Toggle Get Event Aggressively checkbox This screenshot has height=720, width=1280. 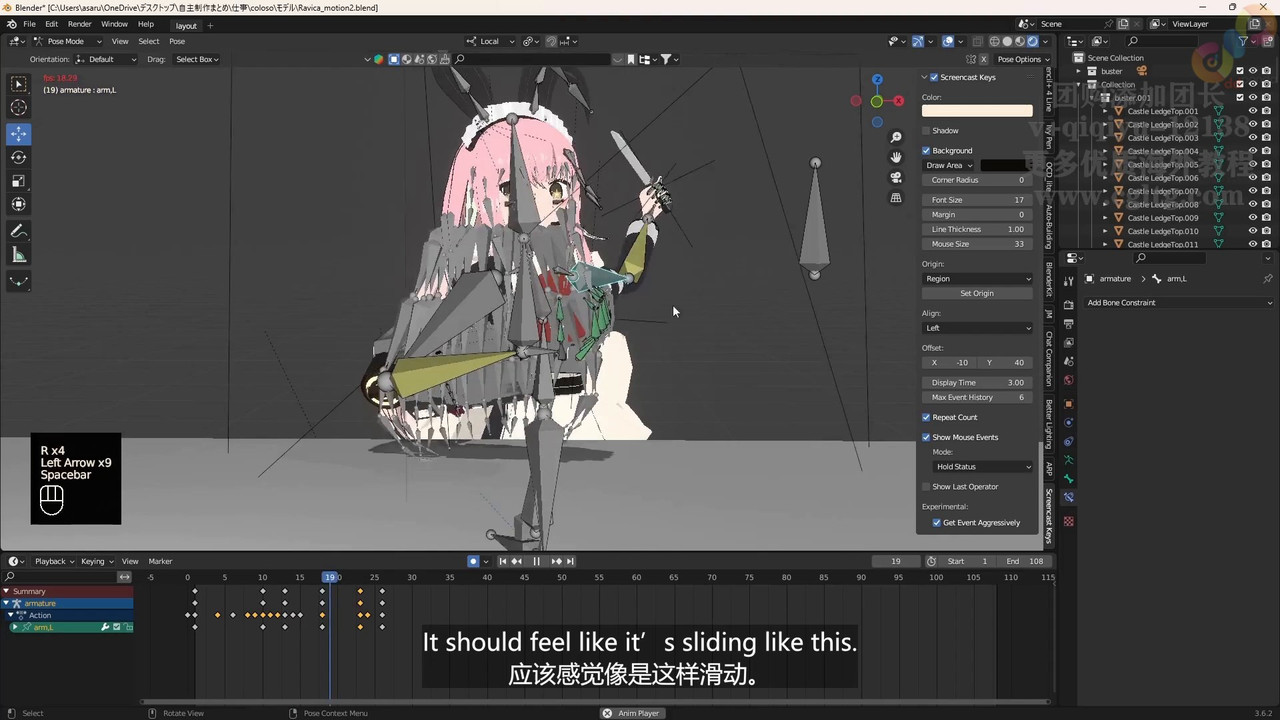(x=937, y=523)
